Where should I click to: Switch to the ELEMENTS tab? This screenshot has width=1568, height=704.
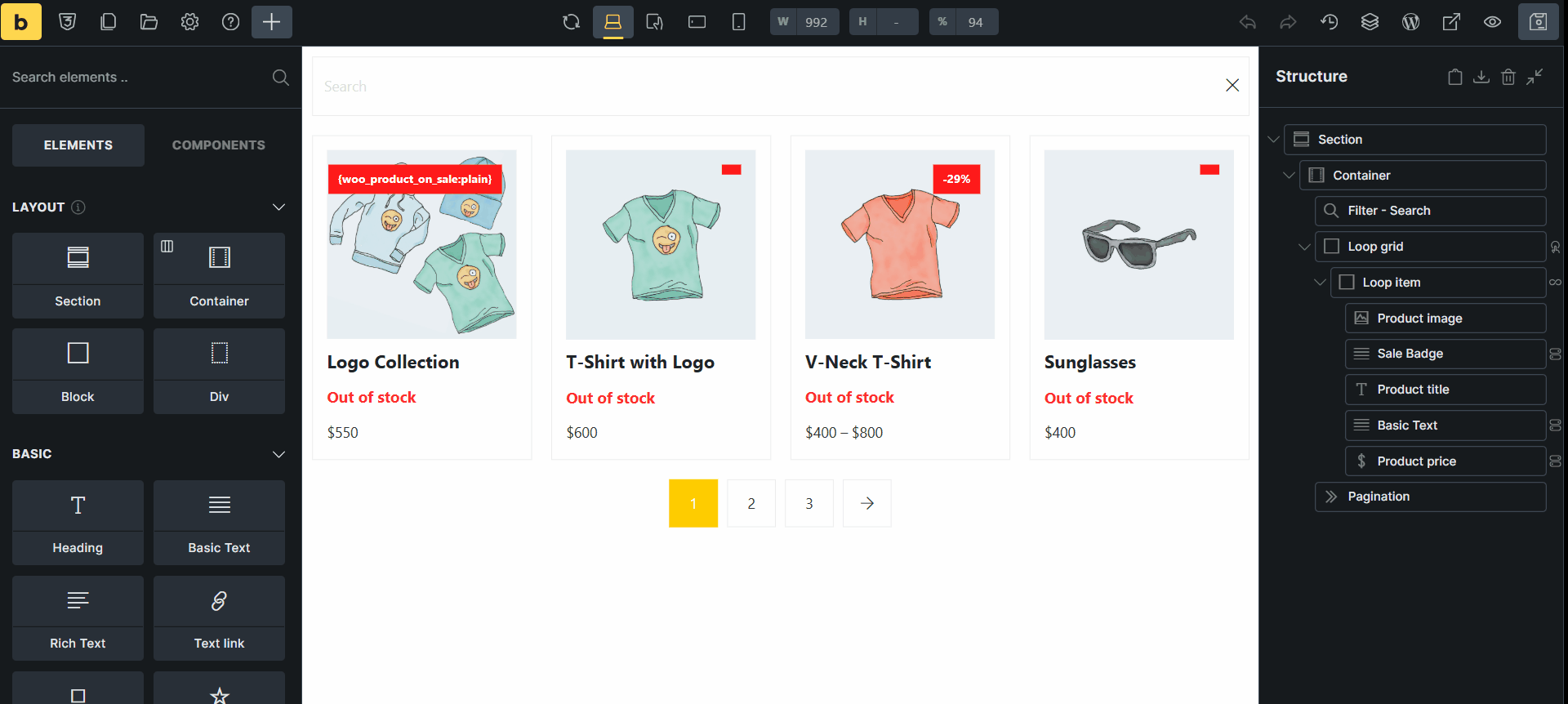pyautogui.click(x=78, y=145)
